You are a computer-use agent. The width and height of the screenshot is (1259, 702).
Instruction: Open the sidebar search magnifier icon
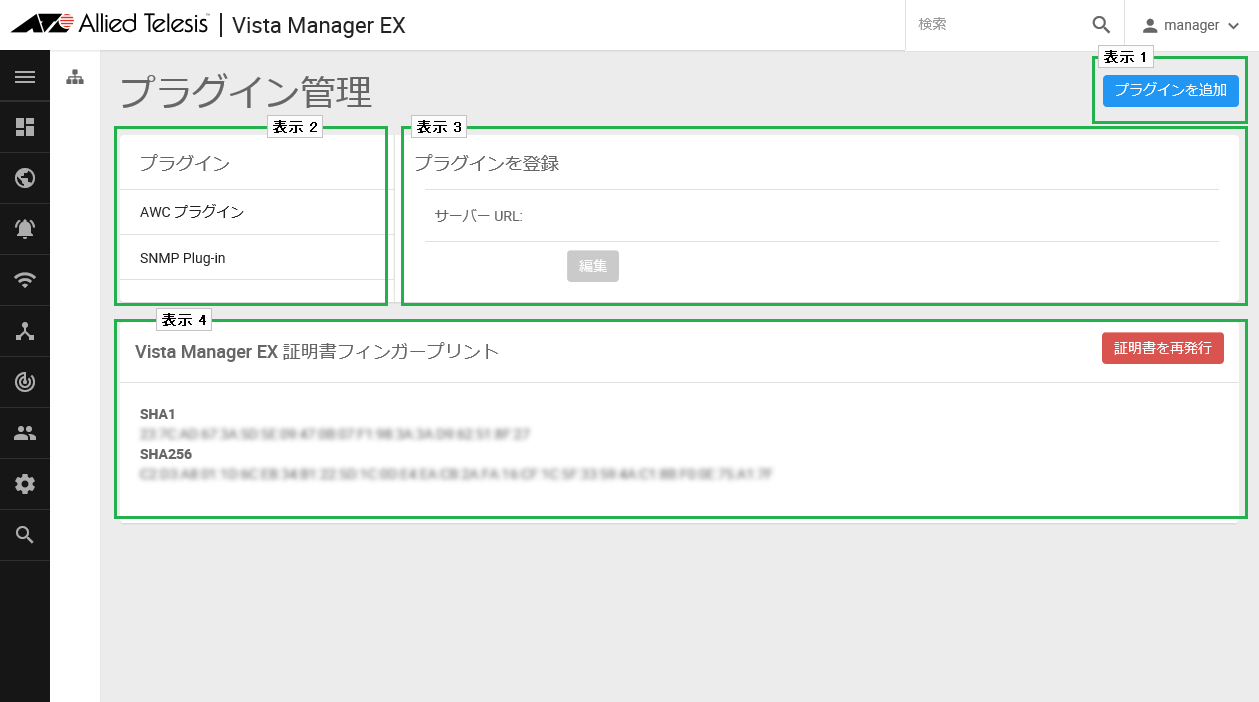(25, 535)
